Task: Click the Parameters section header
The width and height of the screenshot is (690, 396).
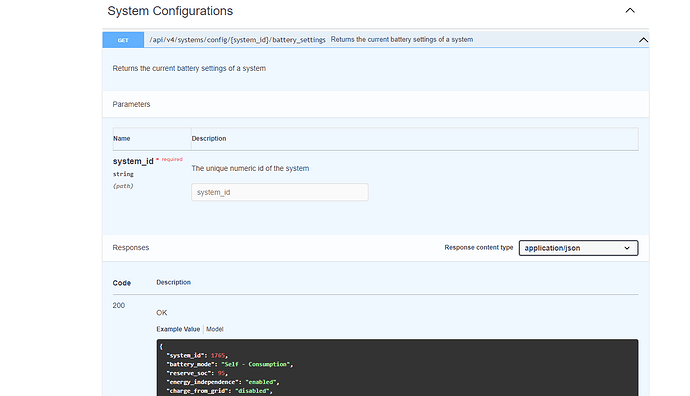Action: 131,104
